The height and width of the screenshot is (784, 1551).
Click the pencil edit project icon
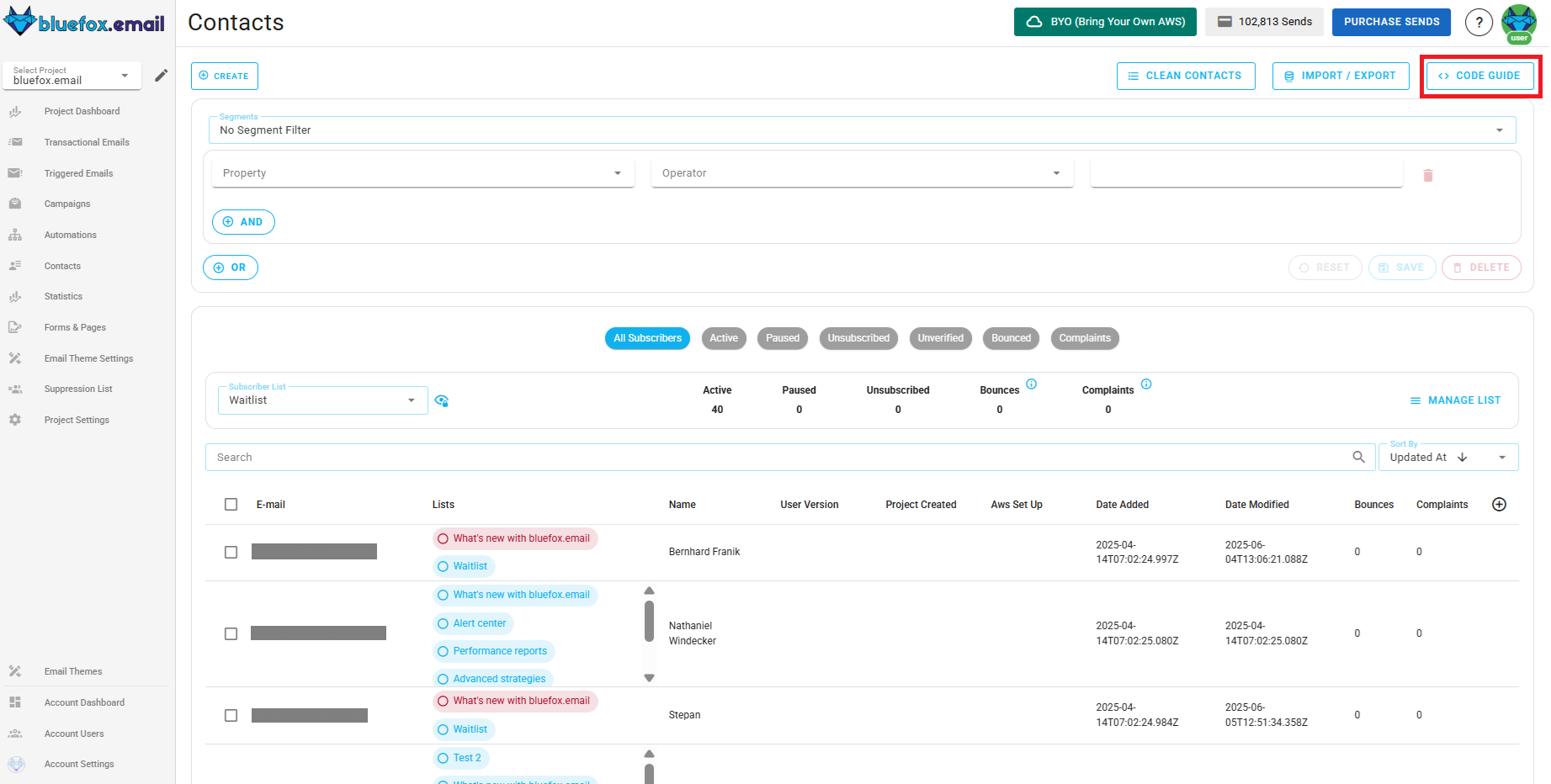161,76
